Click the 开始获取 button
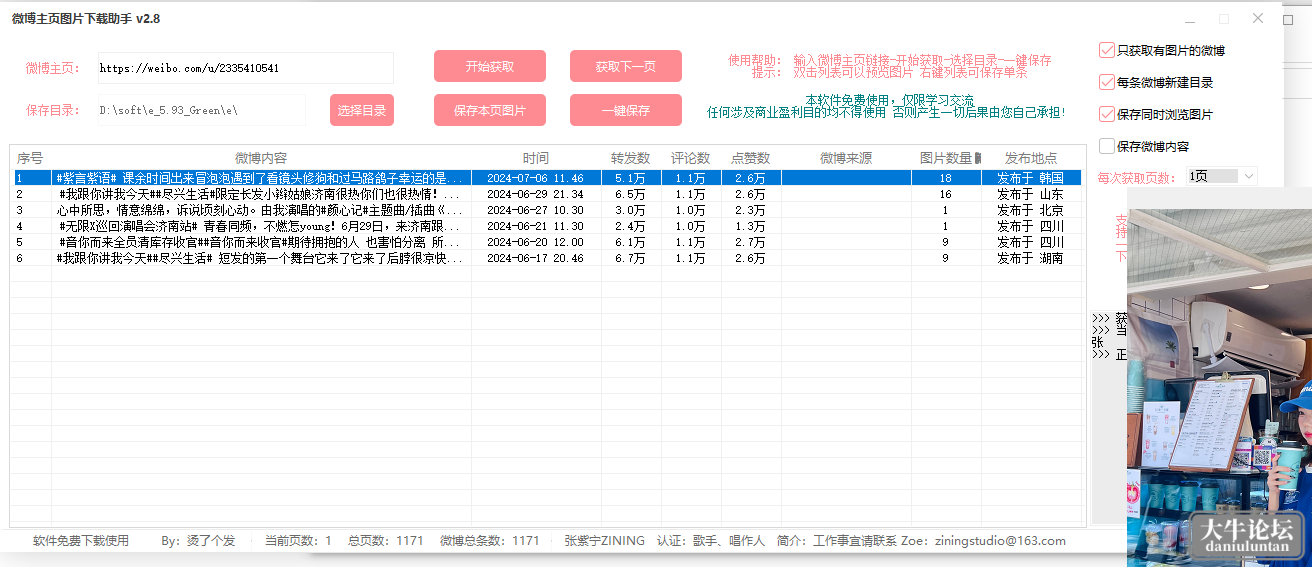This screenshot has height=567, width=1312. 490,66
